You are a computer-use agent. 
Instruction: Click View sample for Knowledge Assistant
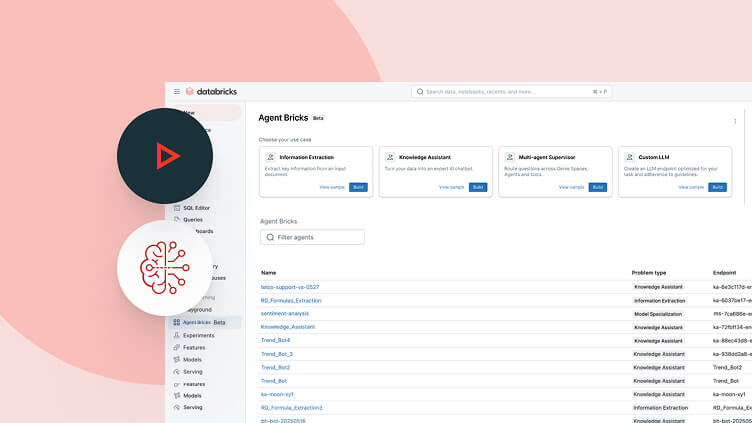click(x=451, y=187)
